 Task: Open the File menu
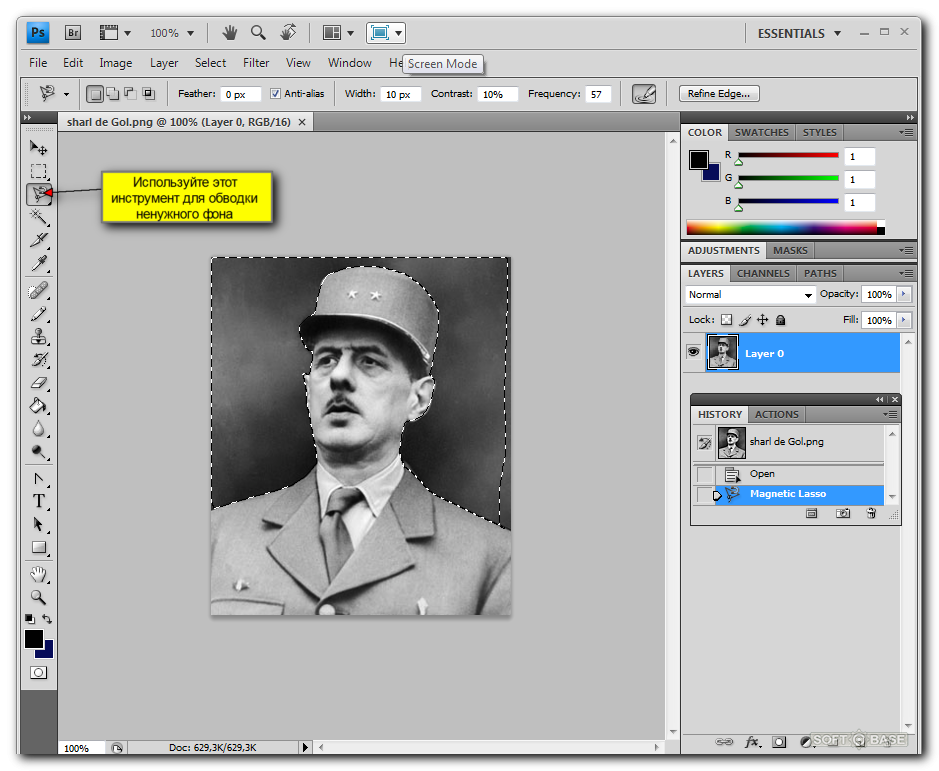tap(38, 63)
